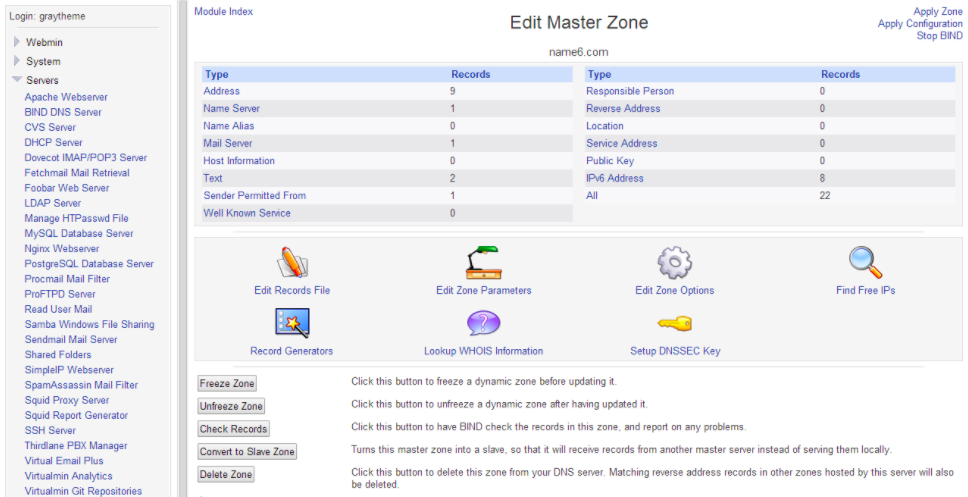
Task: Click the Edit Zone Options label
Action: 674,290
